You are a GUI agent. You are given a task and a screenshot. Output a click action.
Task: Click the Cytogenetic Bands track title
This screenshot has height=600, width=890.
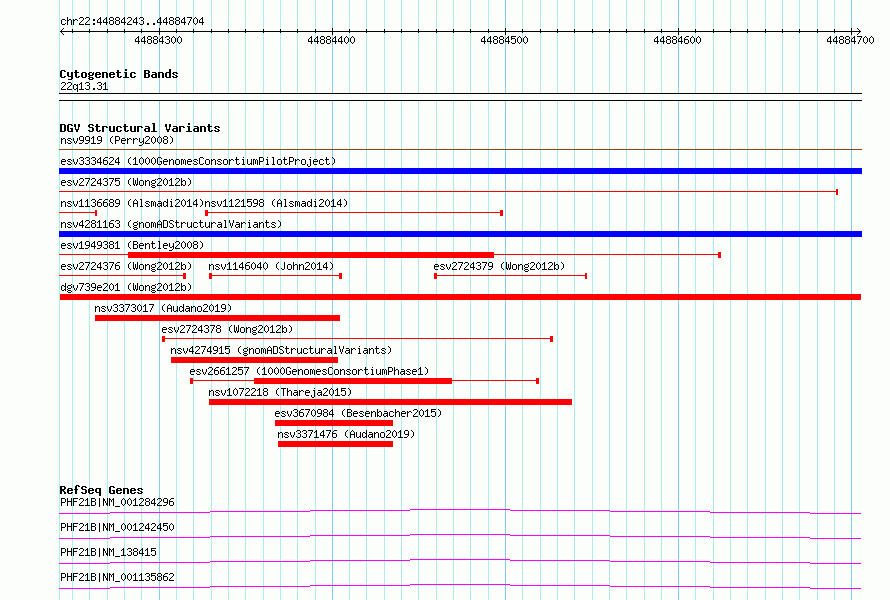click(x=119, y=74)
